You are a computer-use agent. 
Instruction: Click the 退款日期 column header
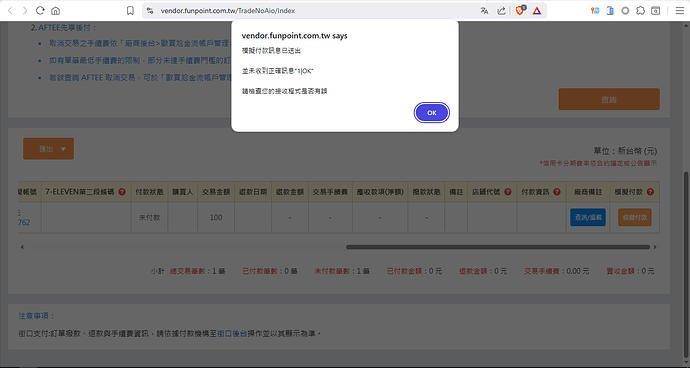click(253, 192)
